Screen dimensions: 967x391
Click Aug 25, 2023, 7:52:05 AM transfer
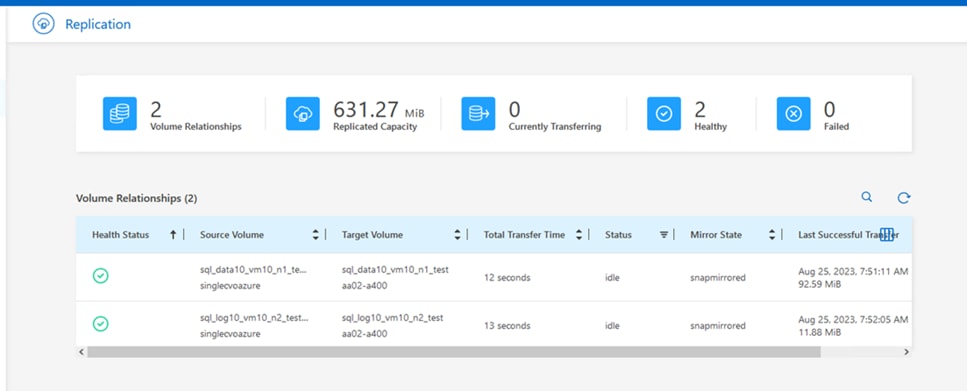click(x=853, y=319)
